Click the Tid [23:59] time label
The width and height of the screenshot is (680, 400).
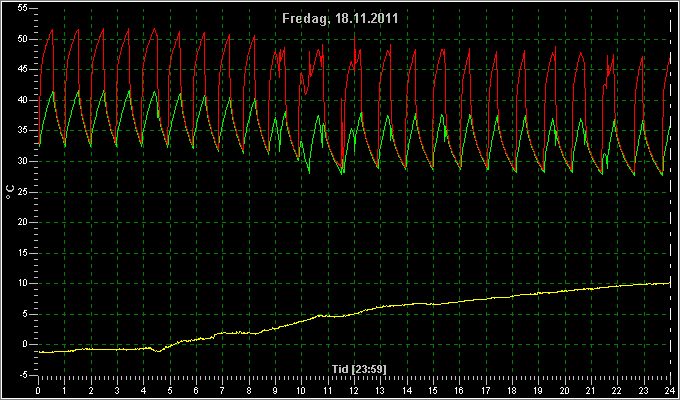[x=359, y=369]
